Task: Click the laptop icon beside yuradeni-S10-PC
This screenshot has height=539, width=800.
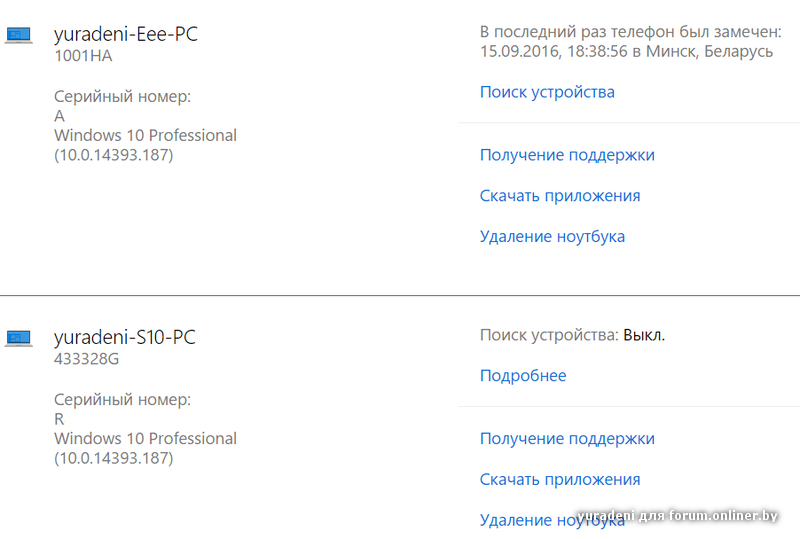Action: 18,338
